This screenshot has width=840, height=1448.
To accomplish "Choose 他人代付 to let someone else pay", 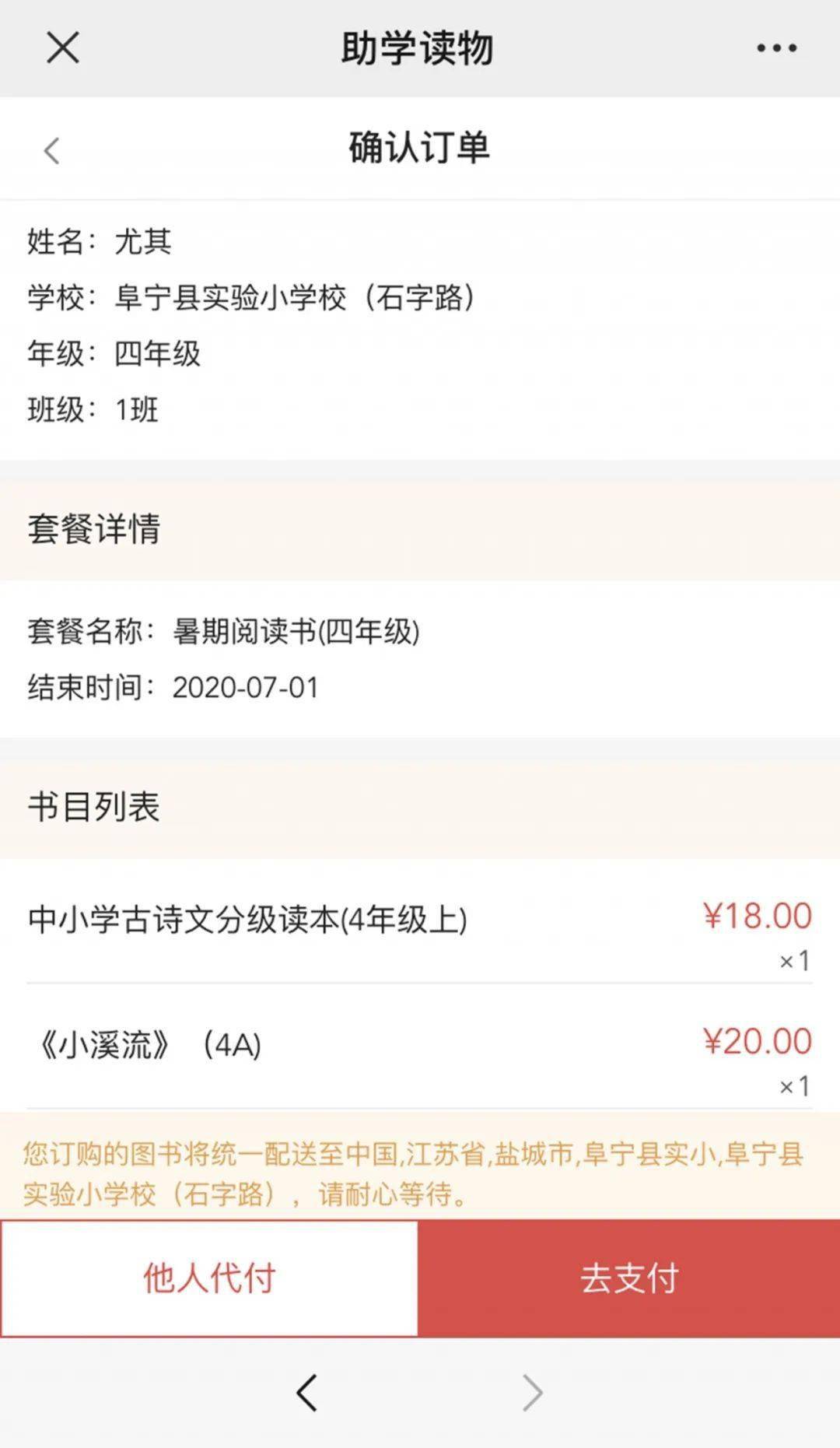I will (x=209, y=1278).
